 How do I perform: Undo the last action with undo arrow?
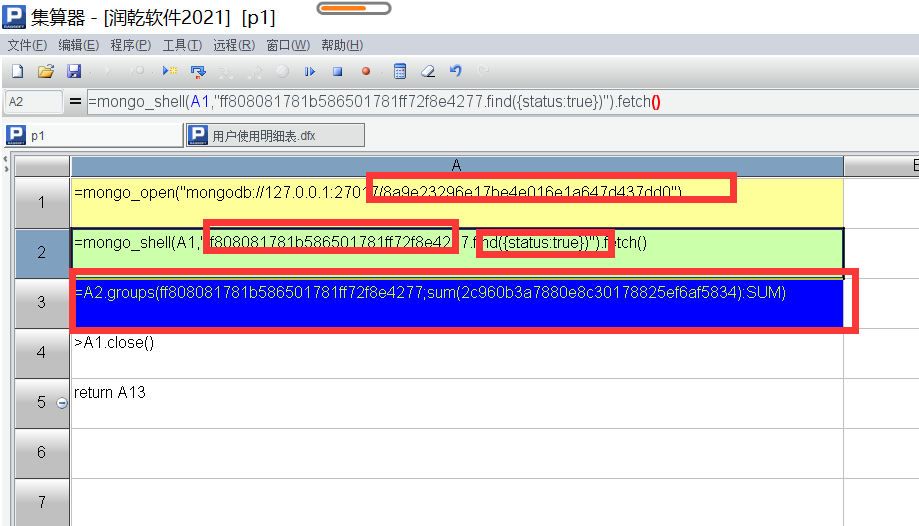[x=455, y=72]
